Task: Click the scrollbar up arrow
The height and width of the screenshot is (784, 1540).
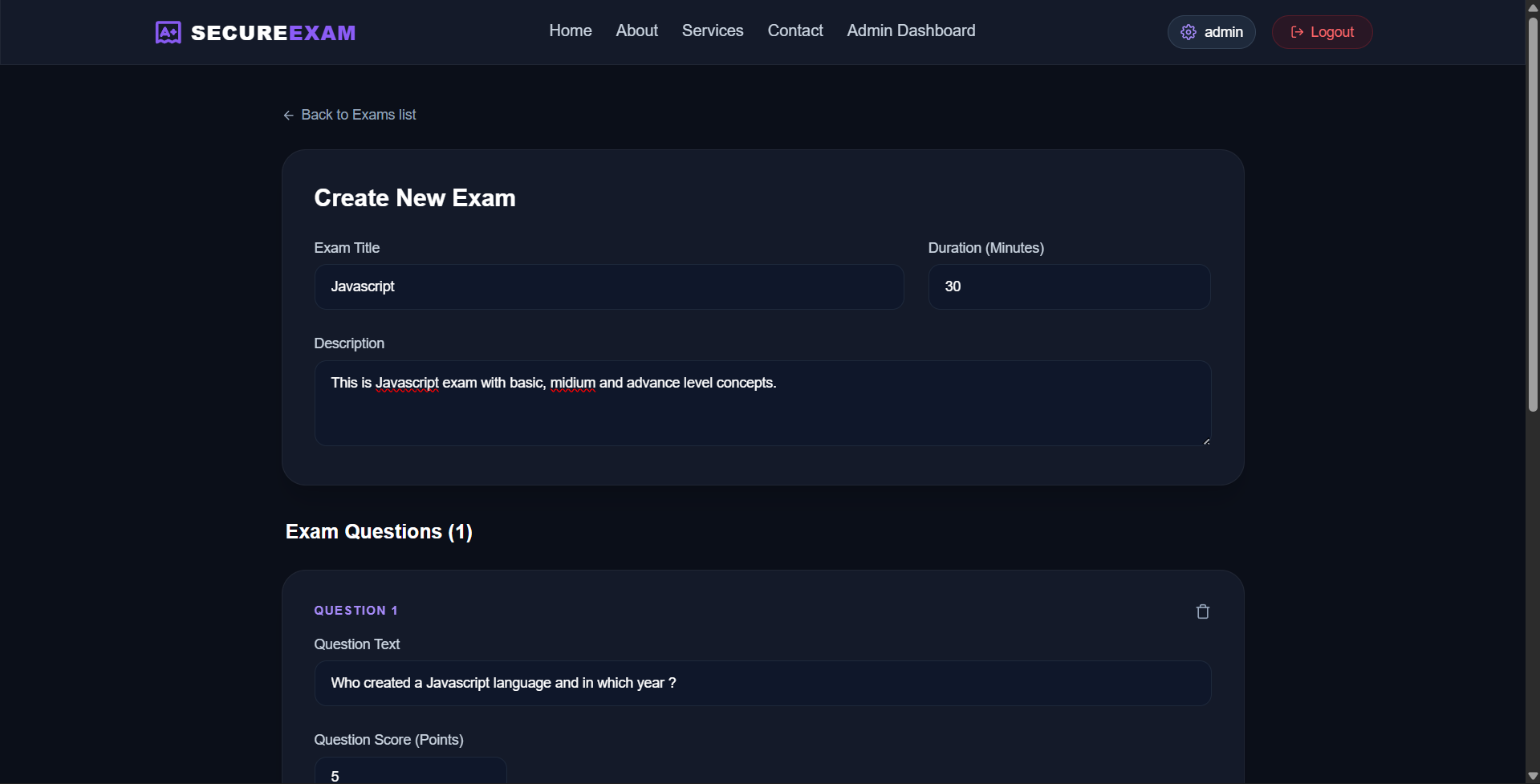Action: [x=1533, y=7]
